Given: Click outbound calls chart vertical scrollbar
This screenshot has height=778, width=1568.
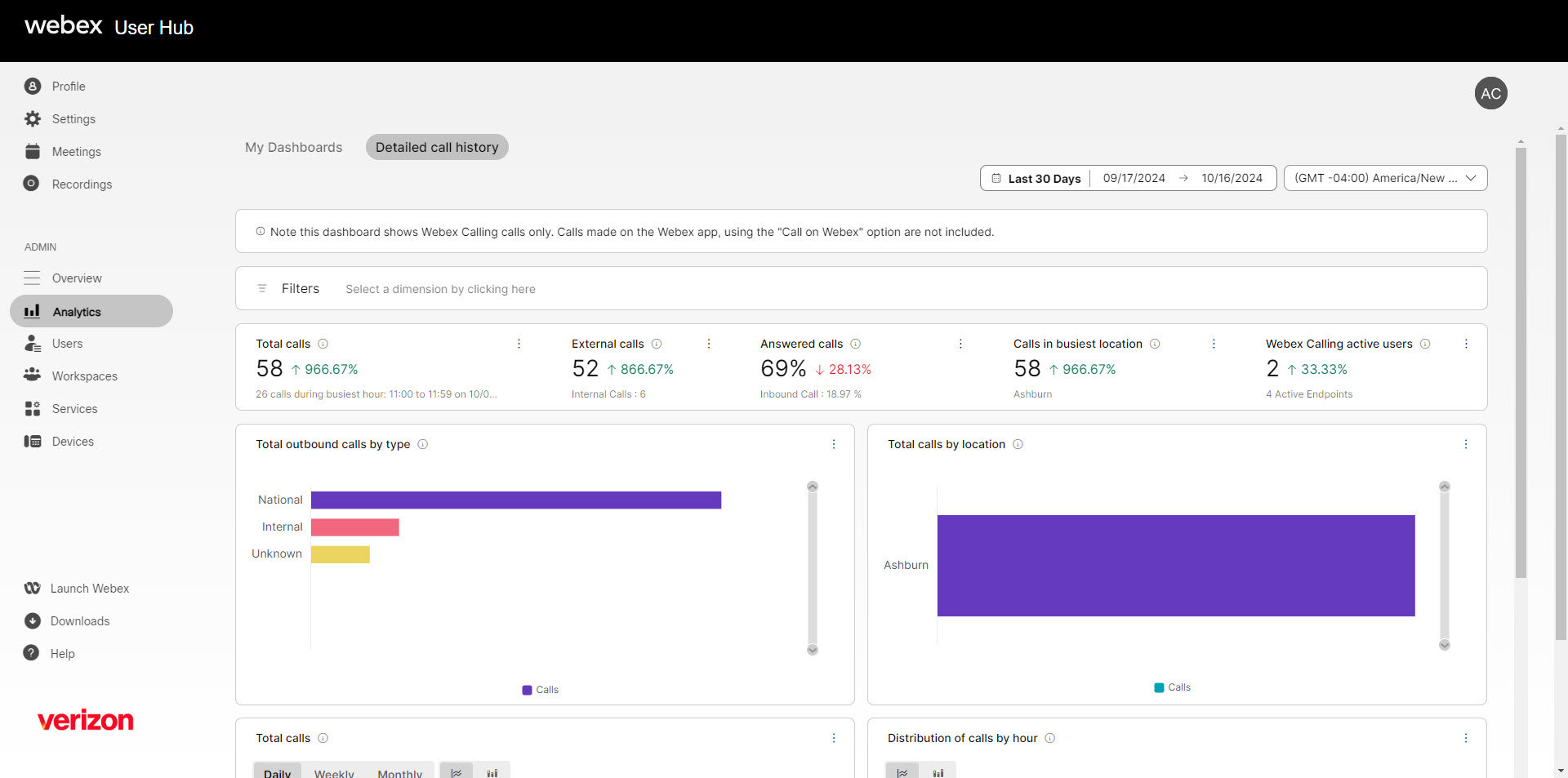Looking at the screenshot, I should click(x=813, y=568).
